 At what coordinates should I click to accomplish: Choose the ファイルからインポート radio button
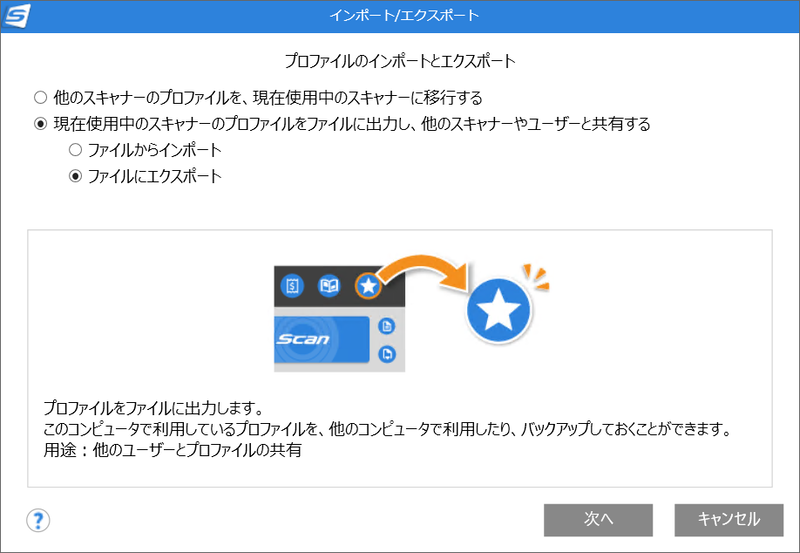click(75, 149)
